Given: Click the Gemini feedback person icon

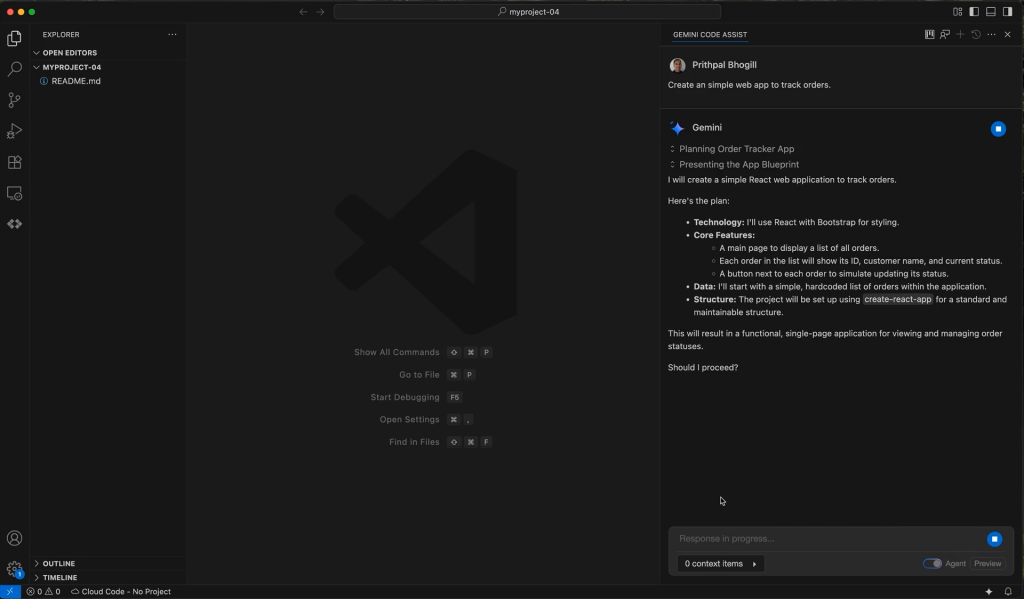Looking at the screenshot, I should pos(945,35).
